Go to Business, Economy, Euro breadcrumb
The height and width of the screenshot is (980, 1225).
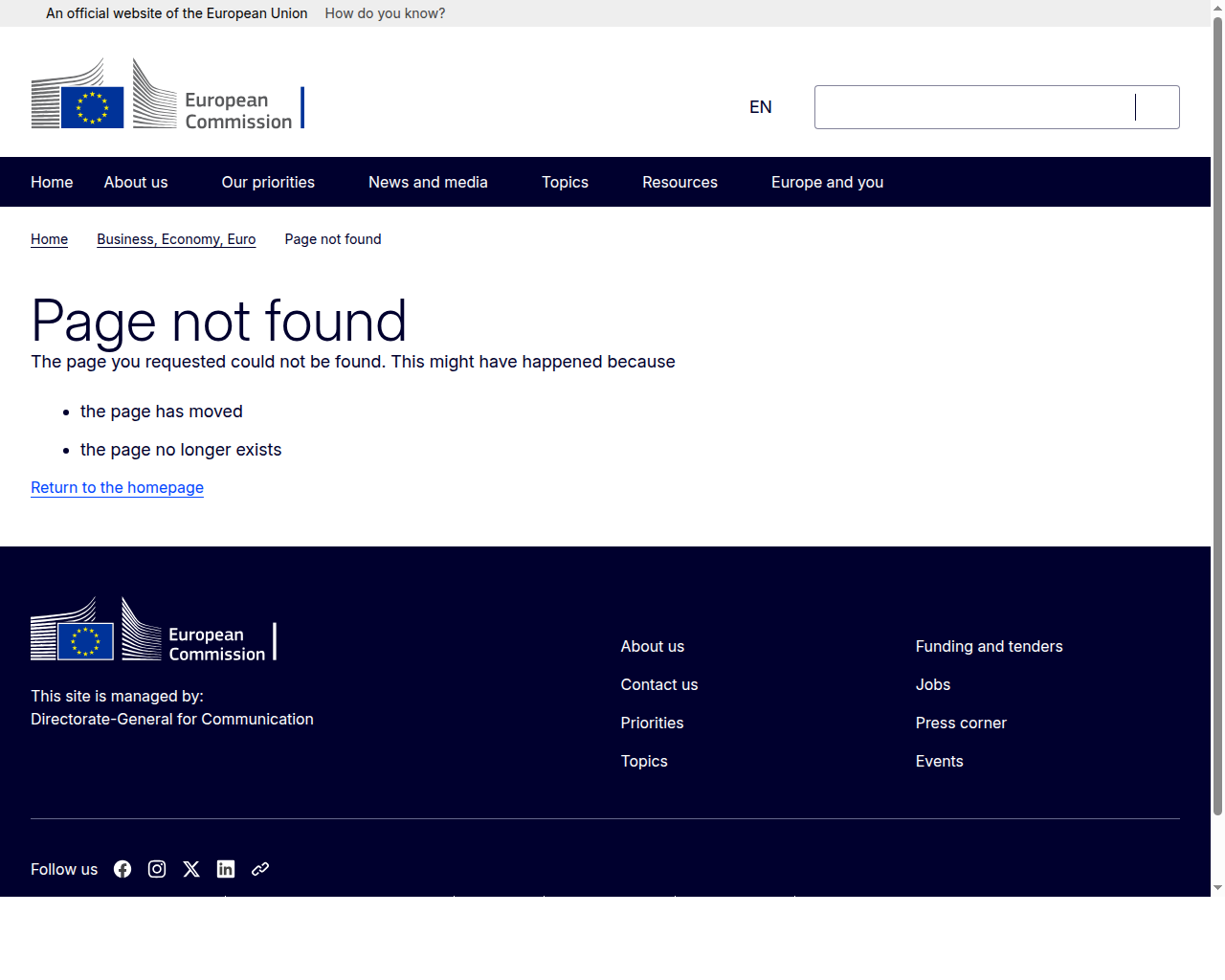click(x=176, y=239)
